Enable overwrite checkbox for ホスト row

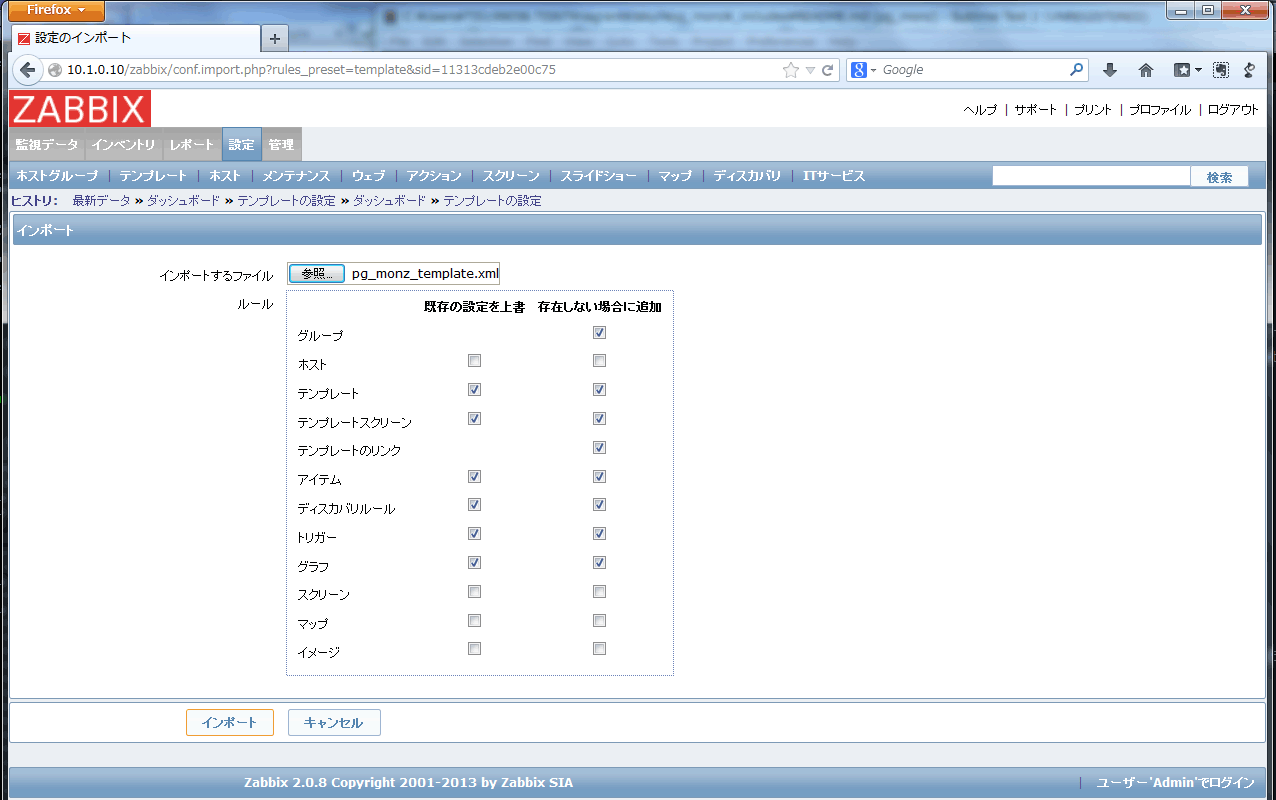[475, 361]
